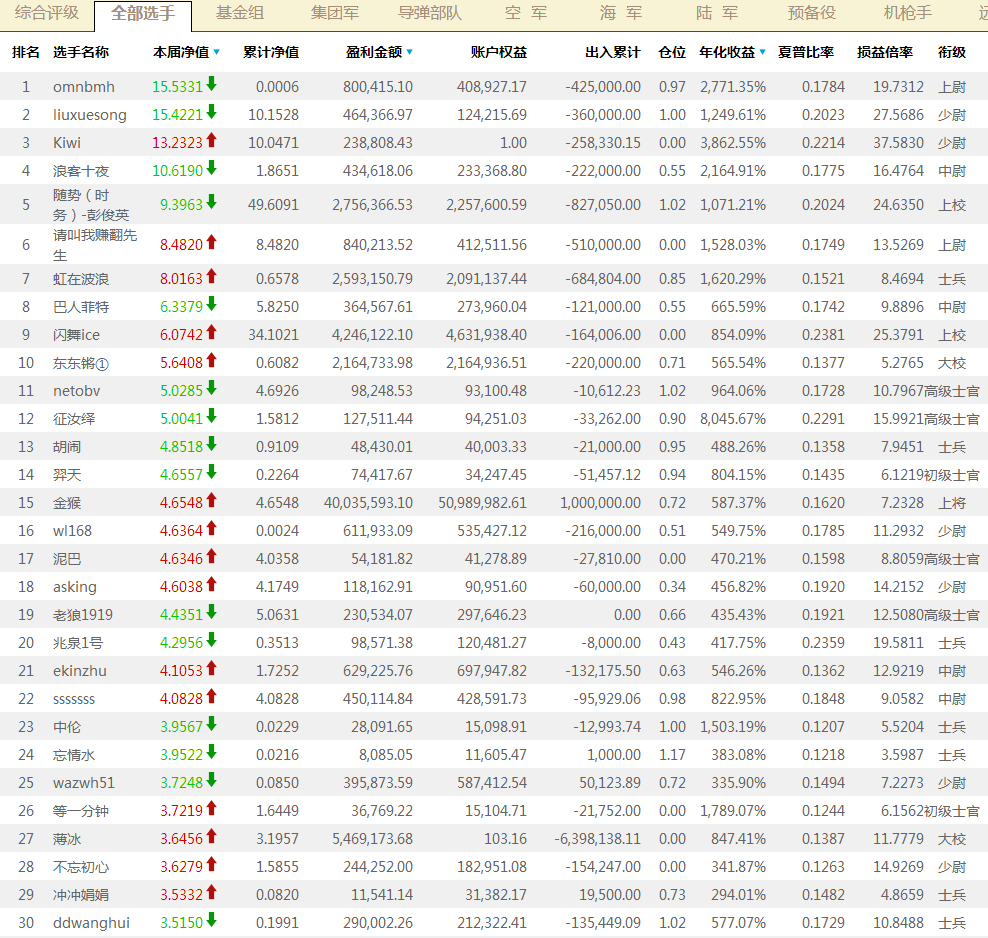Click green down arrow in 忘情水 row
This screenshot has width=988, height=938.
coord(212,753)
